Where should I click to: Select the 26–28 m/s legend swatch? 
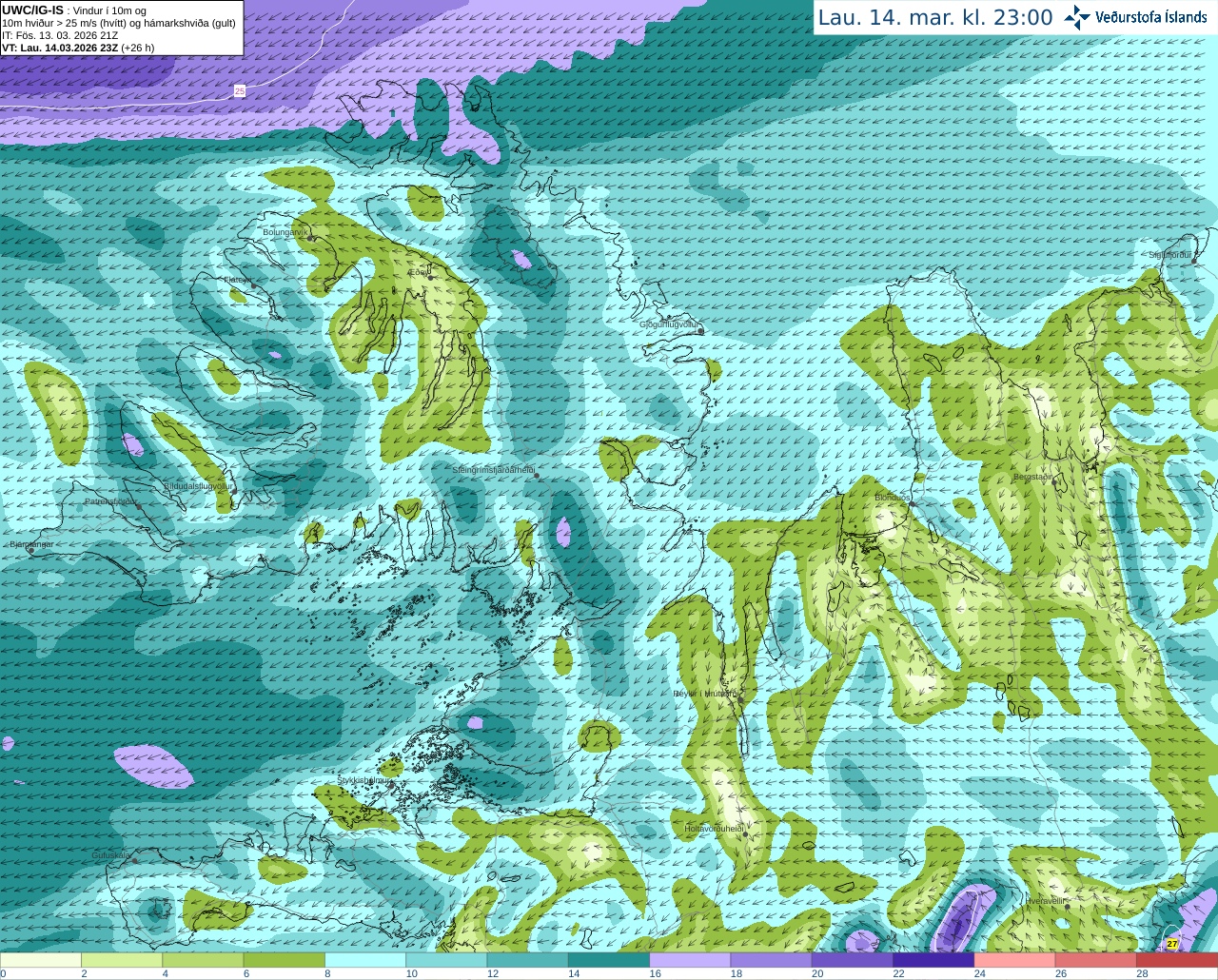pos(1096,960)
